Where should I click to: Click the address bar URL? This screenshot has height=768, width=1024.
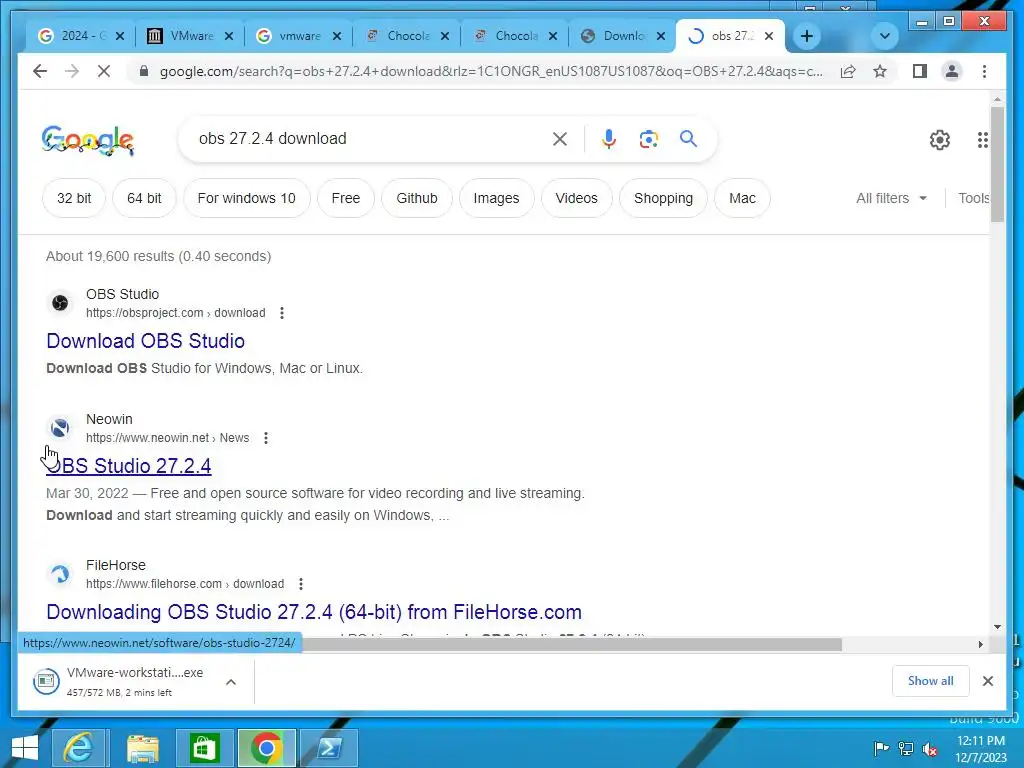491,71
